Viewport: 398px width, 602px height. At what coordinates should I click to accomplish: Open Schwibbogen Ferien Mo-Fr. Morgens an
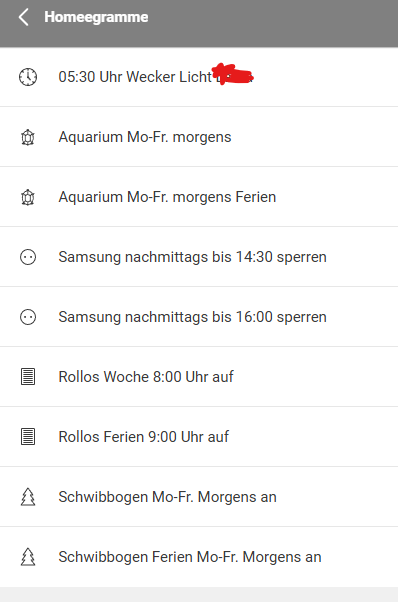point(199,557)
